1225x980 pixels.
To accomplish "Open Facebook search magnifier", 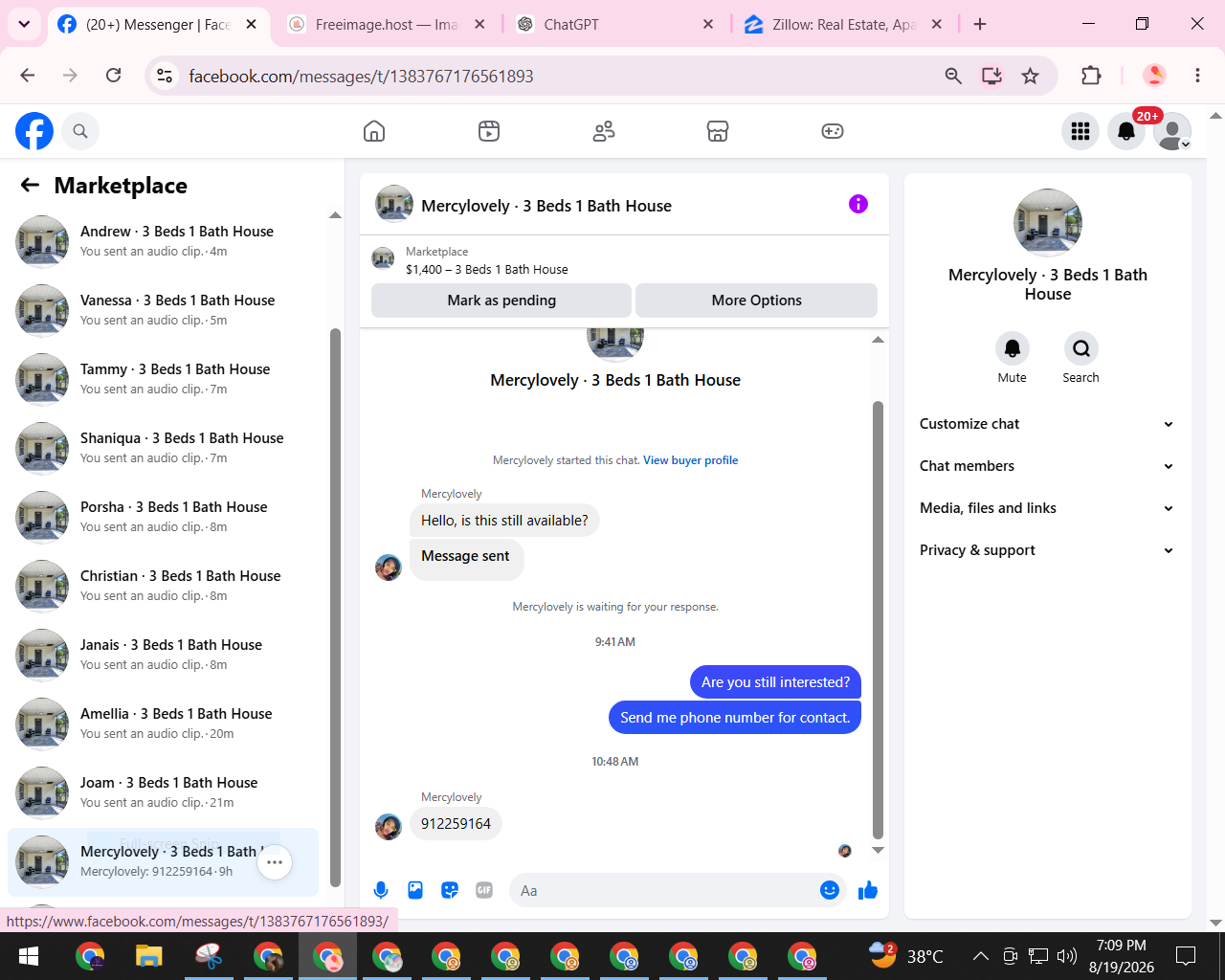I will pos(80,131).
